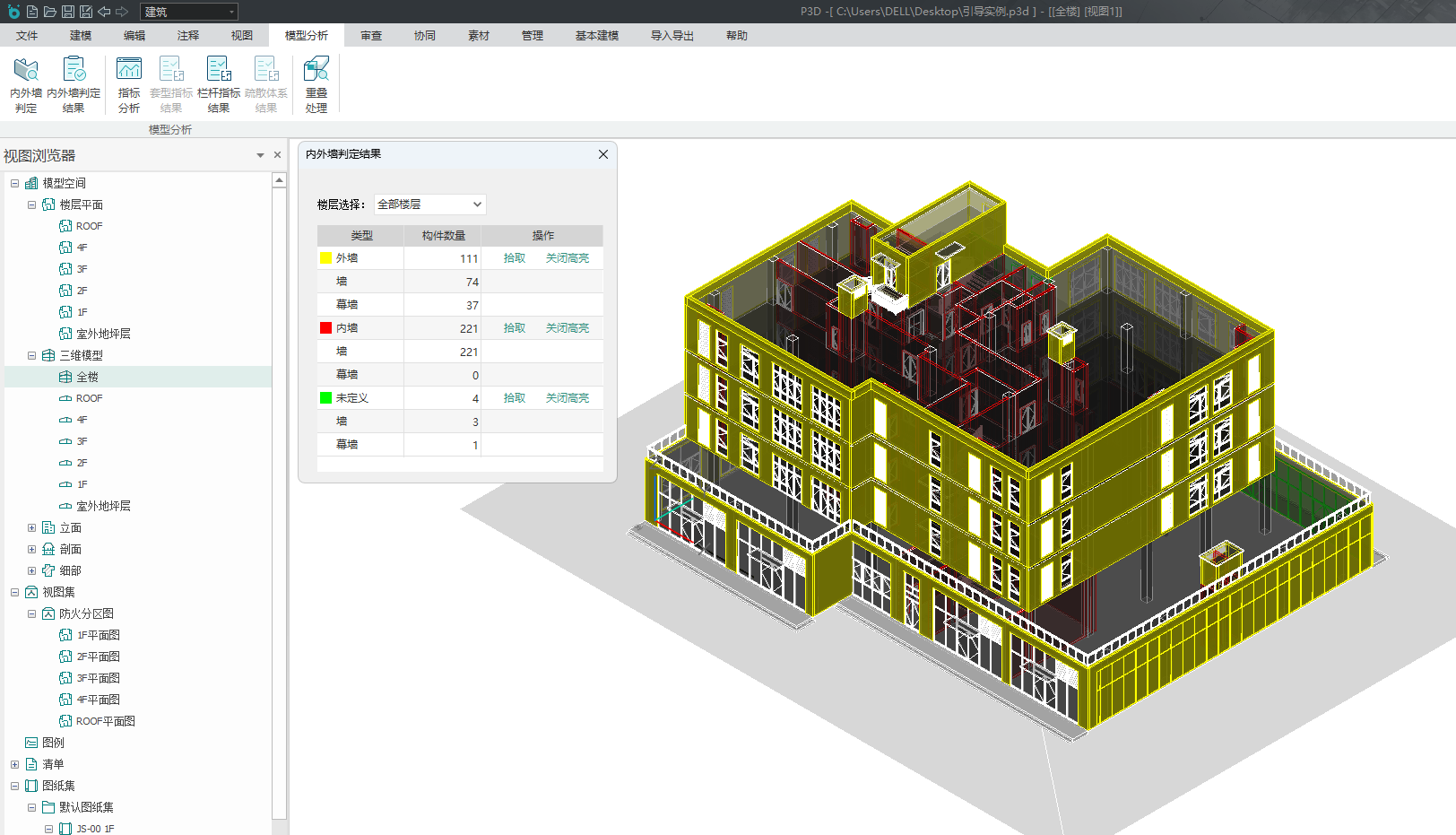Open the 楼层选择 floor dropdown

coord(429,204)
